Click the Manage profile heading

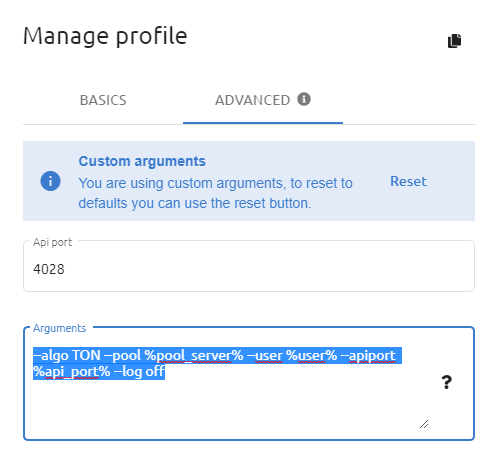(105, 36)
